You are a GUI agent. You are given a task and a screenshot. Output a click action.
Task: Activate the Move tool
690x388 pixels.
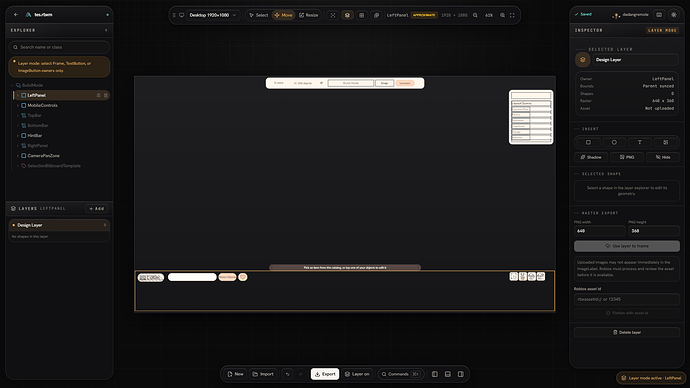(x=283, y=15)
